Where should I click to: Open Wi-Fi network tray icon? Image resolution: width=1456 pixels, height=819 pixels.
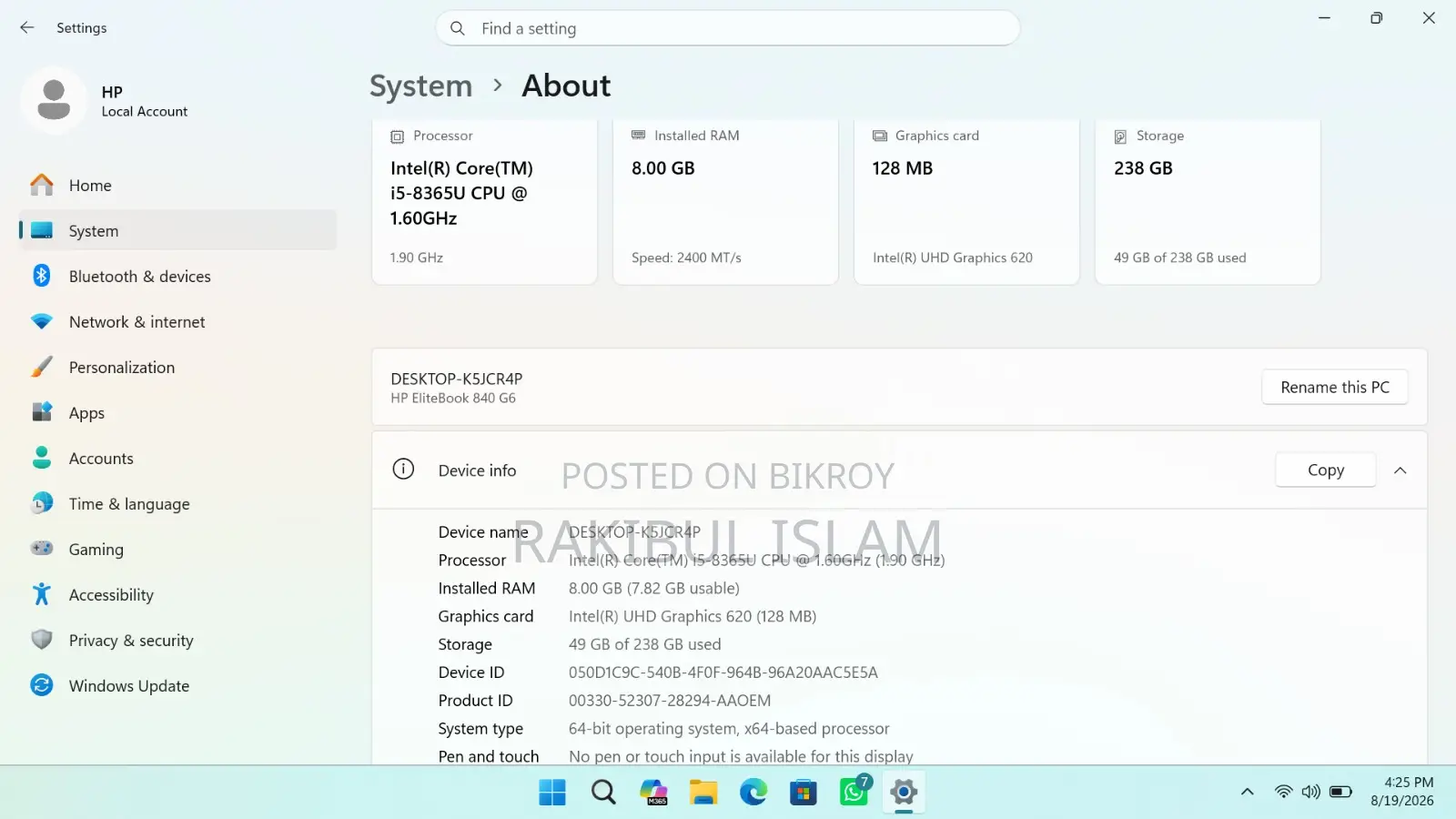coord(1283,792)
